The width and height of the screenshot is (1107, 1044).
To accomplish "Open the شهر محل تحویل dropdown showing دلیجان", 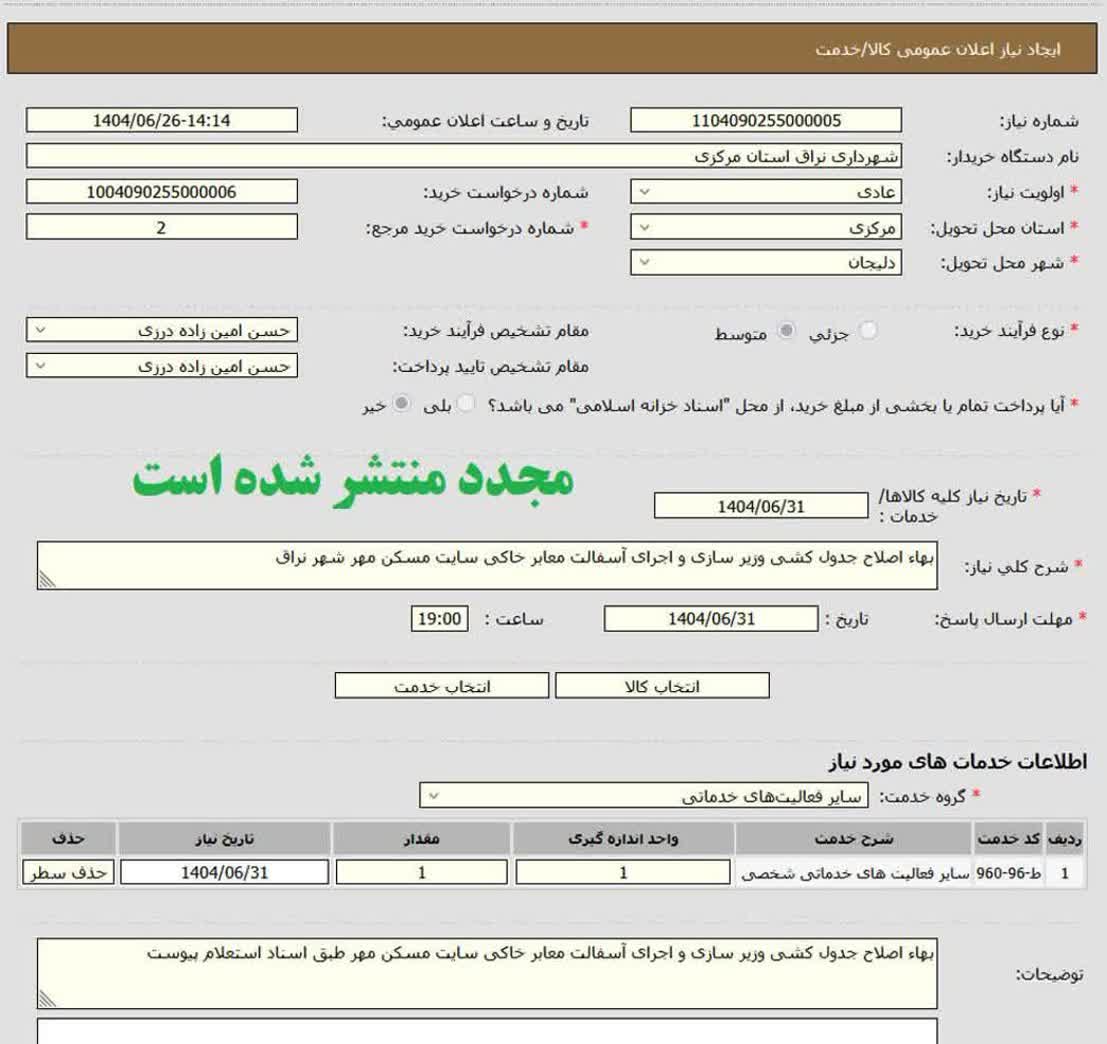I will [765, 263].
